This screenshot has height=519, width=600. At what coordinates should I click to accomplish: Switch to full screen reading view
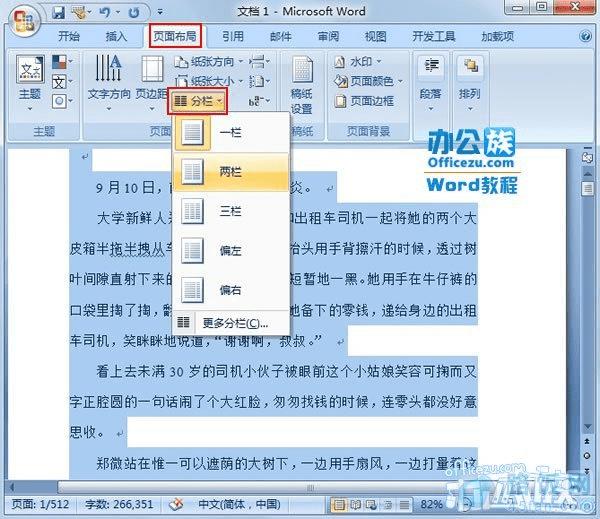tap(355, 505)
